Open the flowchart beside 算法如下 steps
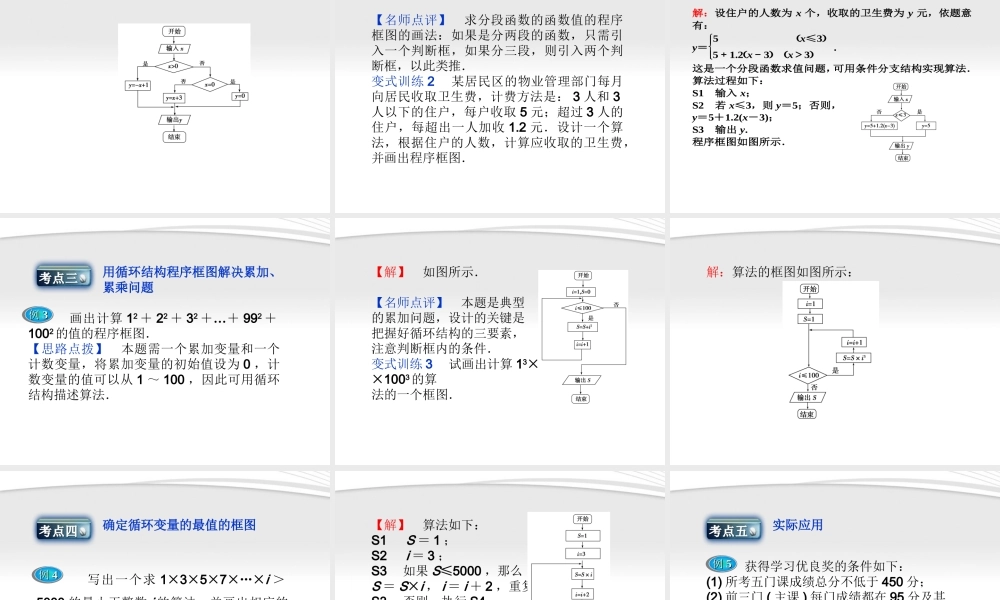 (569, 556)
